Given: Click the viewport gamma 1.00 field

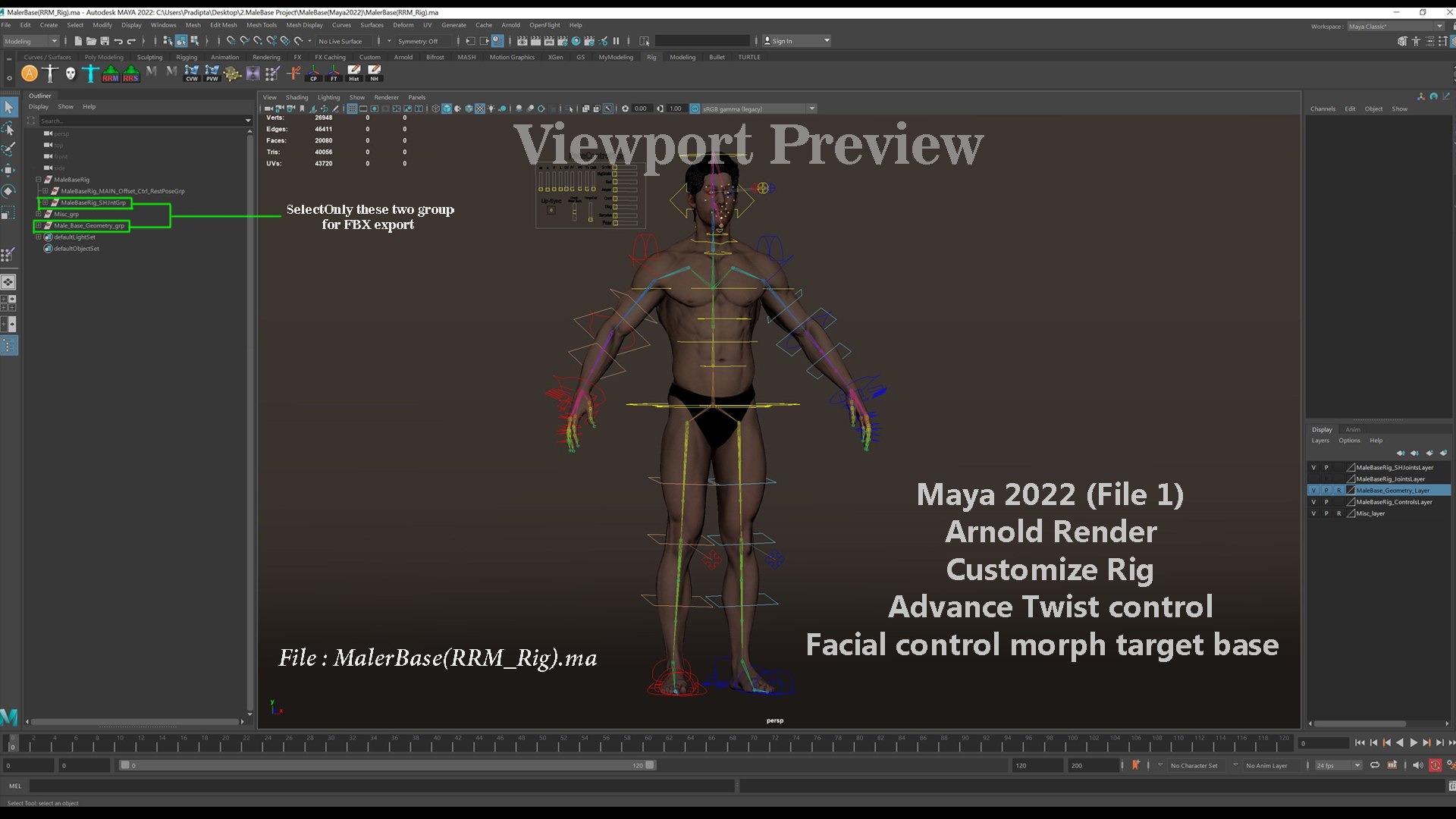Looking at the screenshot, I should [676, 108].
